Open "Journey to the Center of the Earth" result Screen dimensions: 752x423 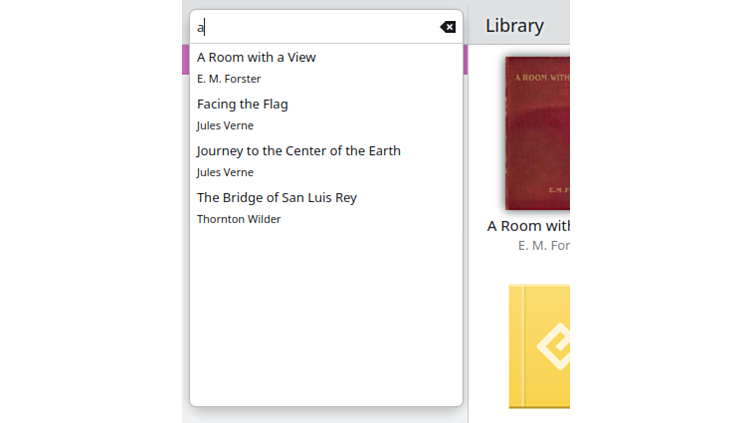point(298,151)
